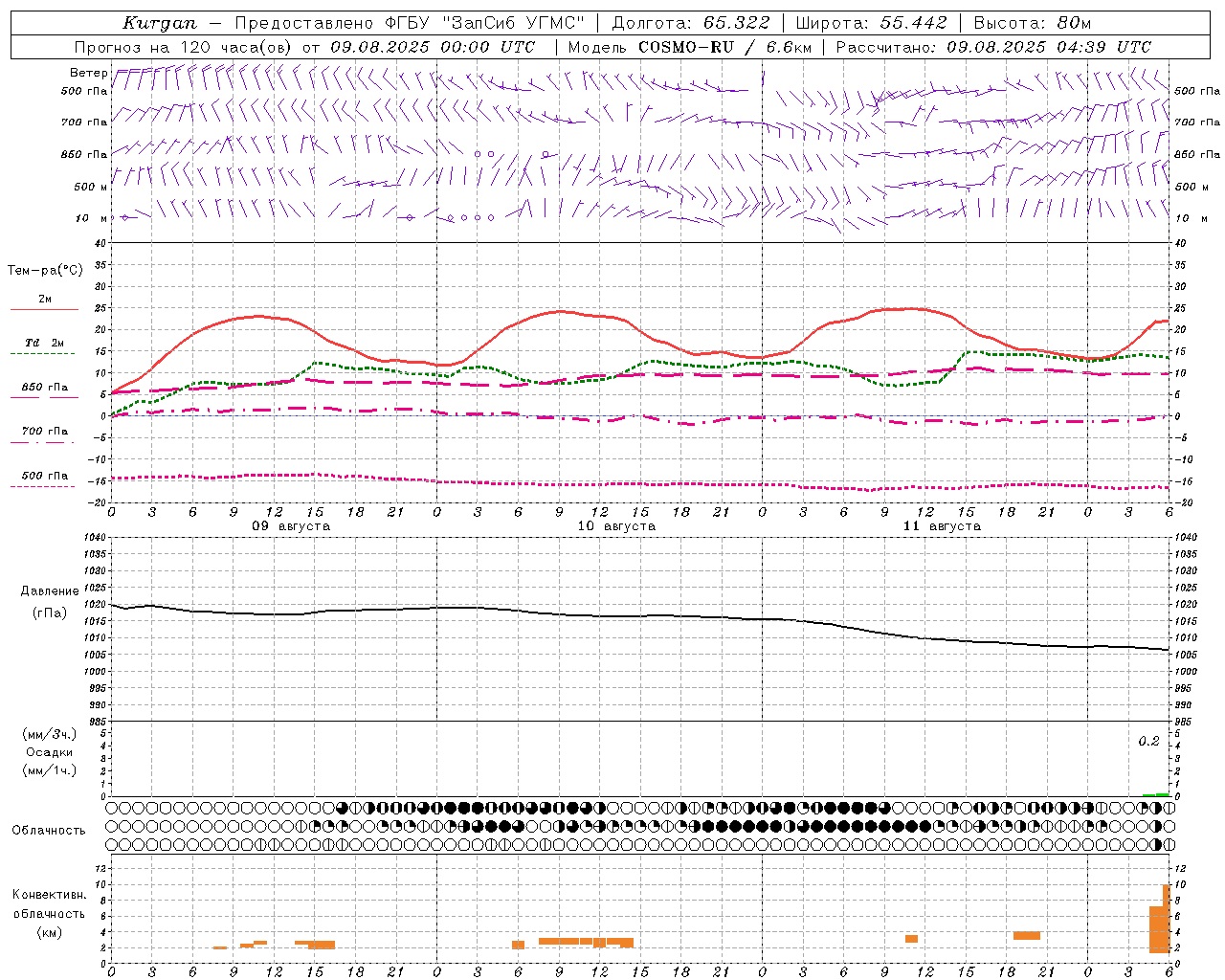Click the longitude value "Долгота: 65.322"
This screenshot has height=980, width=1225.
[691, 23]
